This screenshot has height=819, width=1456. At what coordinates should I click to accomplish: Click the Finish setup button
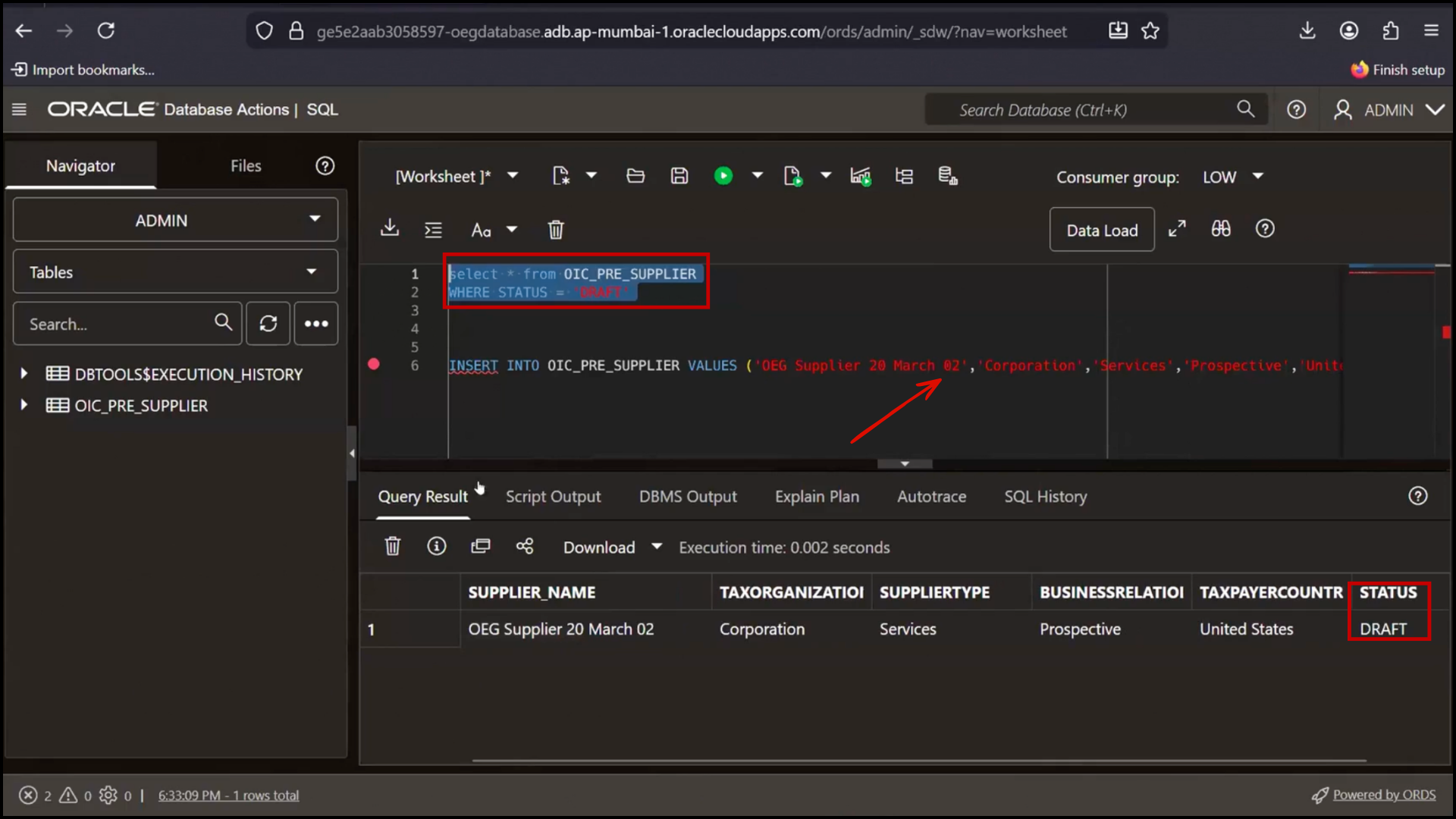click(x=1398, y=70)
